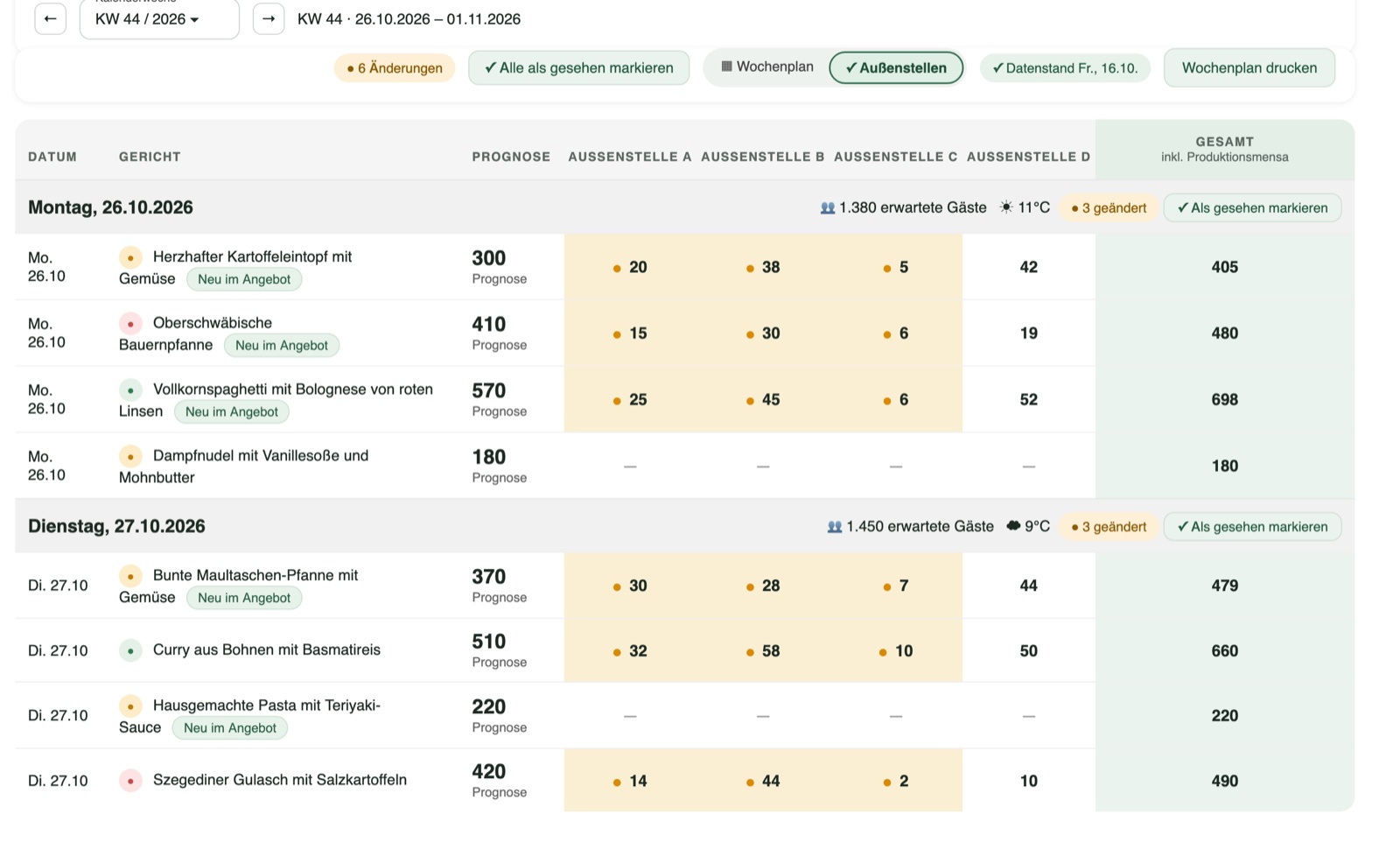This screenshot has width=1400, height=856.
Task: Click the cloud weather icon for Tuesday
Action: coord(1013,526)
